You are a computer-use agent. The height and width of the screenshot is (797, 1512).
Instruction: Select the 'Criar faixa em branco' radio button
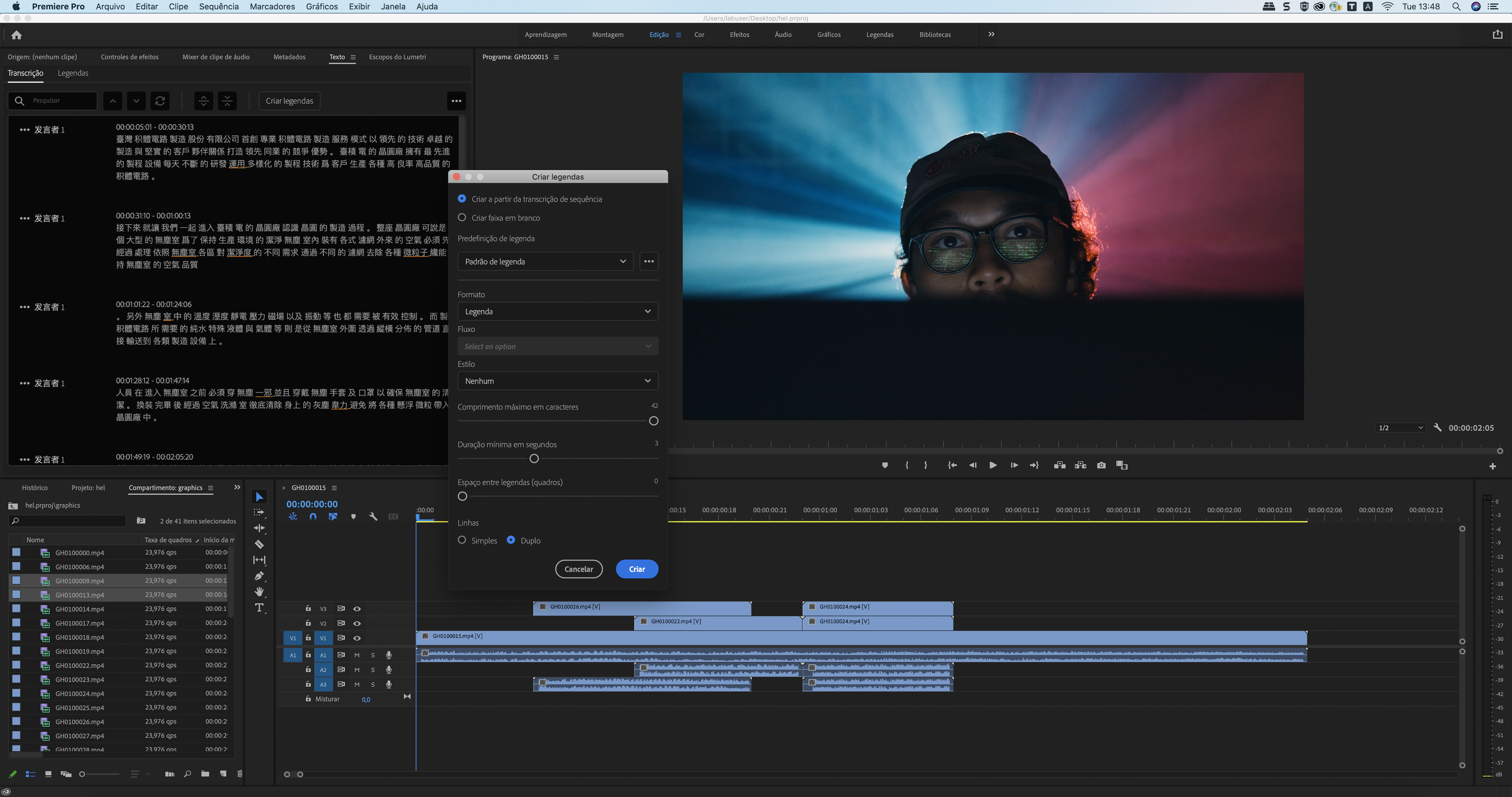tap(462, 217)
